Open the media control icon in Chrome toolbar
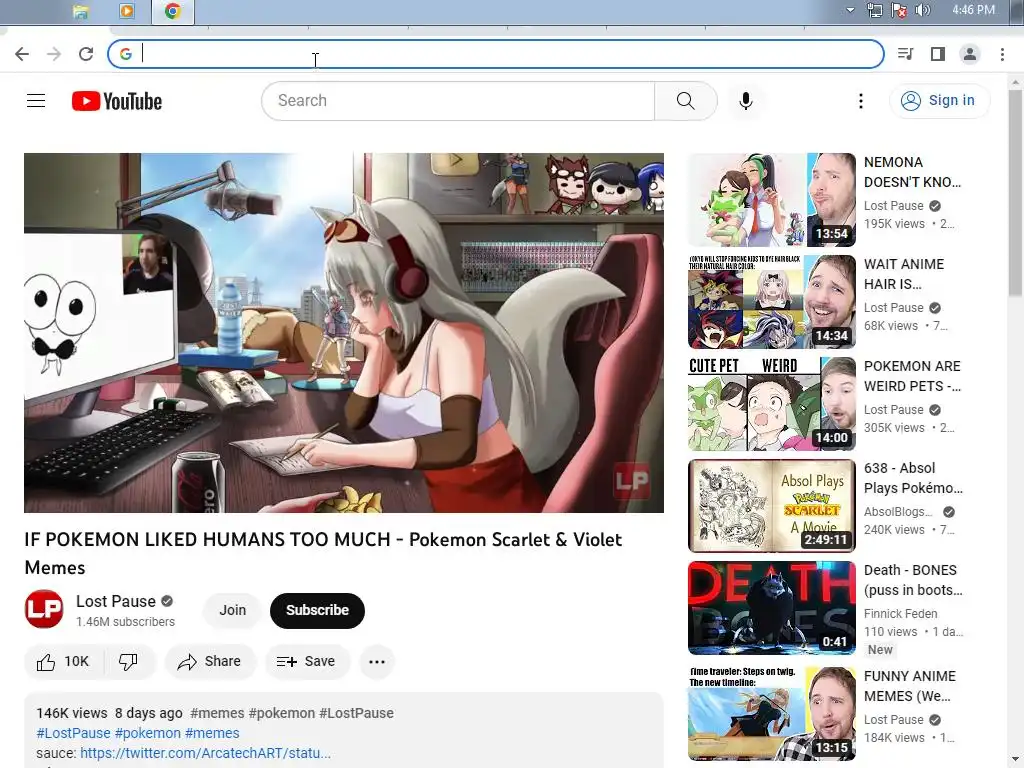 point(905,54)
